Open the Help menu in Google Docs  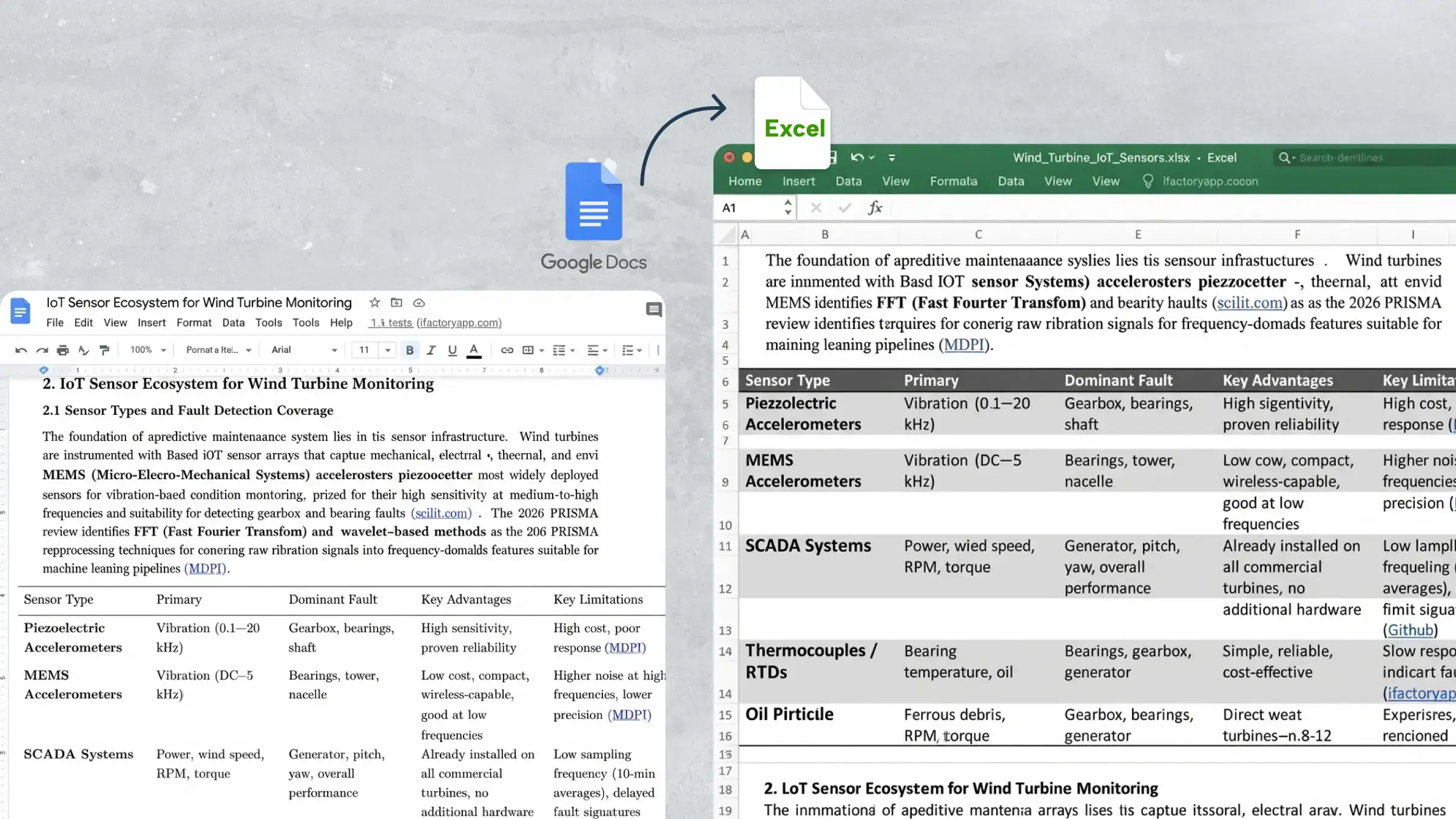click(341, 323)
